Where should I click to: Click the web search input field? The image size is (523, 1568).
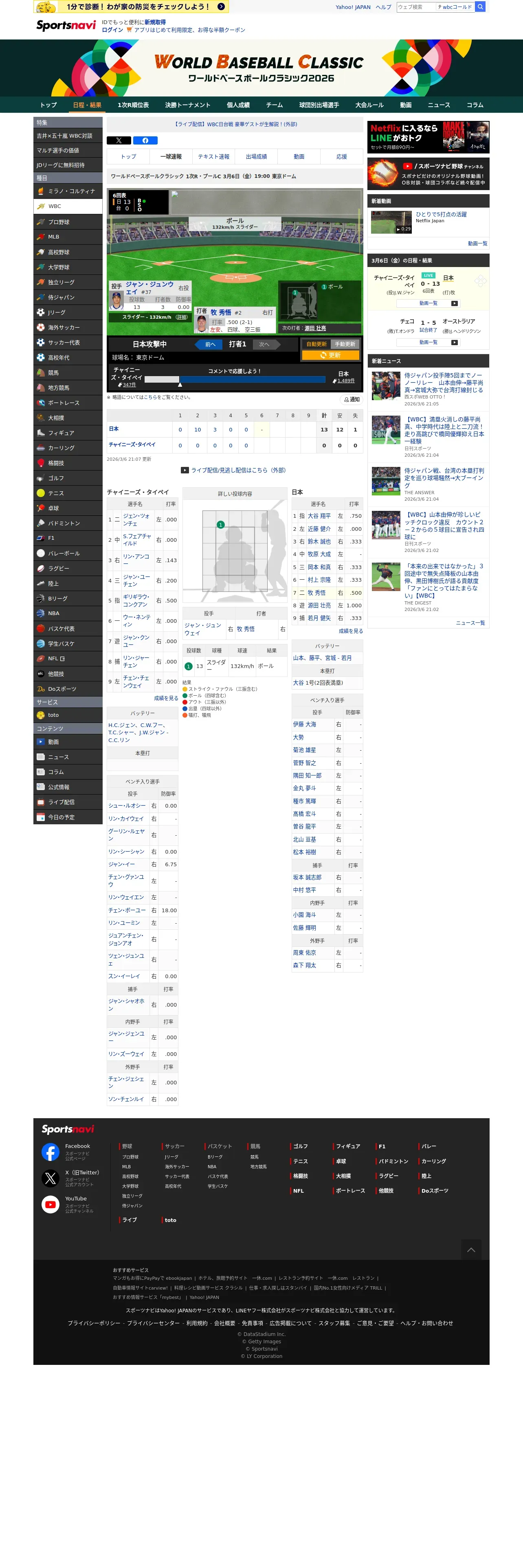pos(416,7)
